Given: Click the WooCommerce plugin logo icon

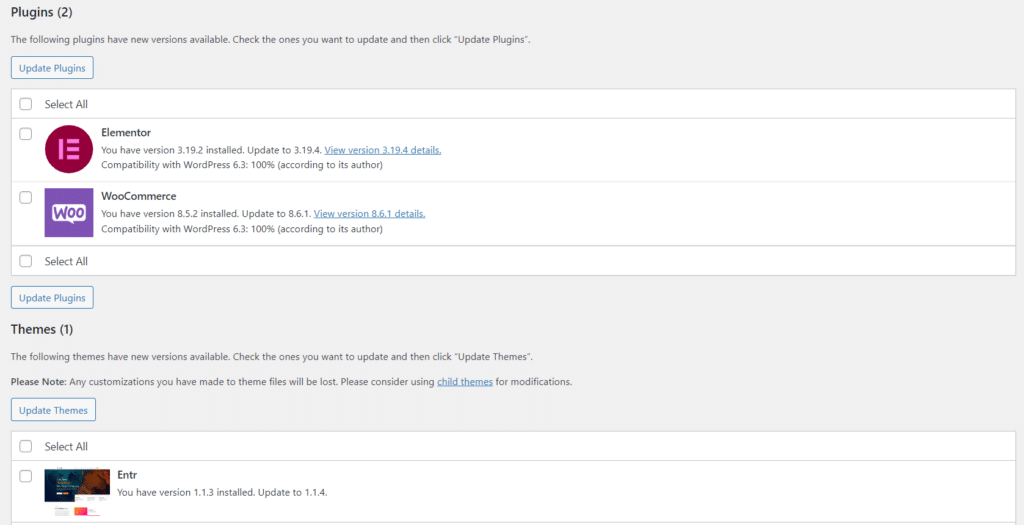Looking at the screenshot, I should (69, 213).
